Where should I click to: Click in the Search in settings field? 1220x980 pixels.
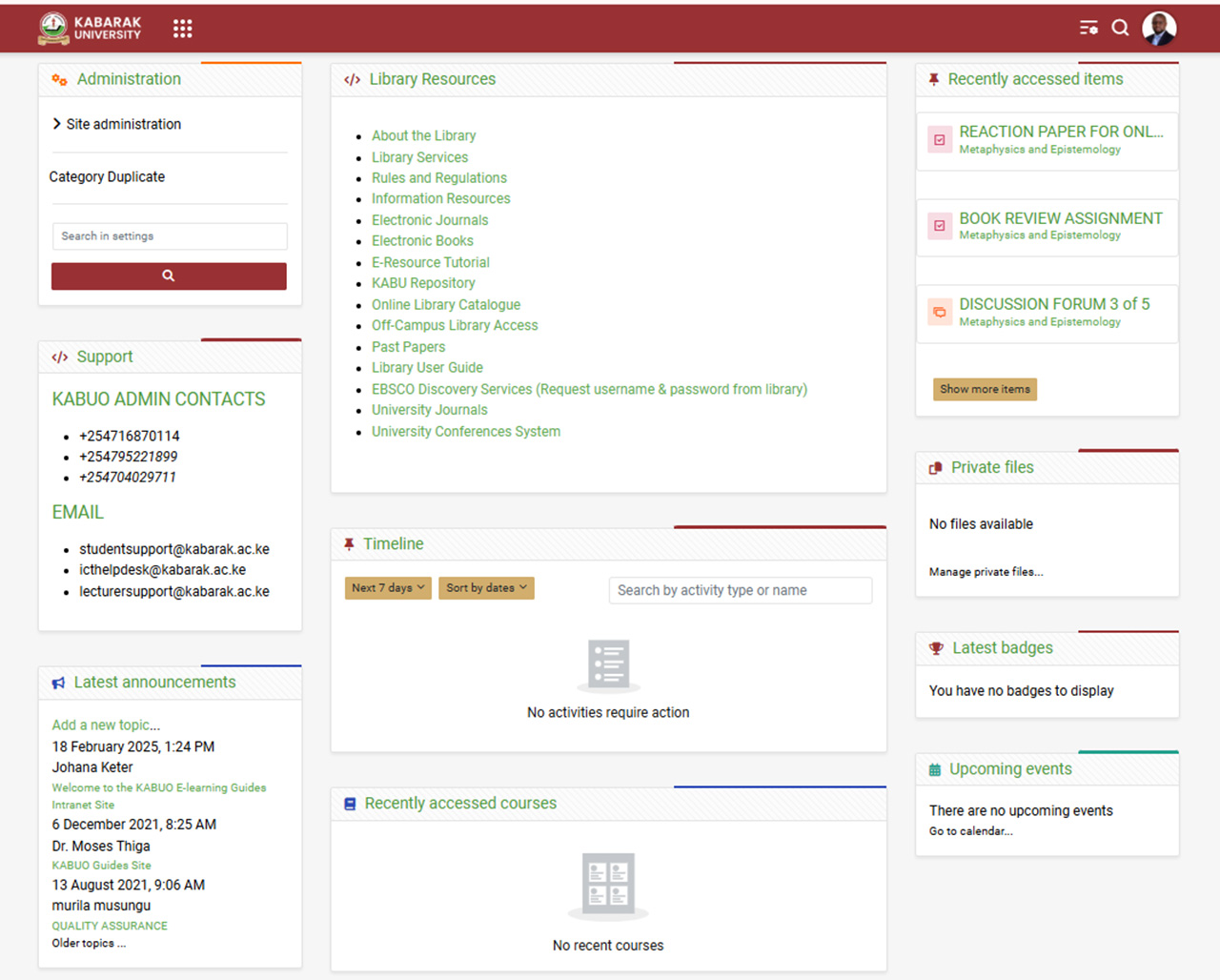tap(170, 236)
